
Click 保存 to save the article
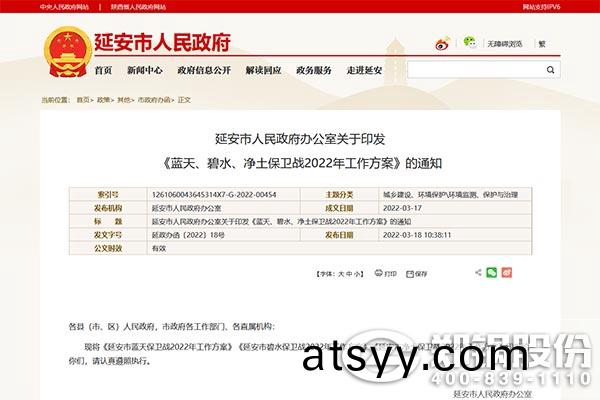(x=416, y=274)
